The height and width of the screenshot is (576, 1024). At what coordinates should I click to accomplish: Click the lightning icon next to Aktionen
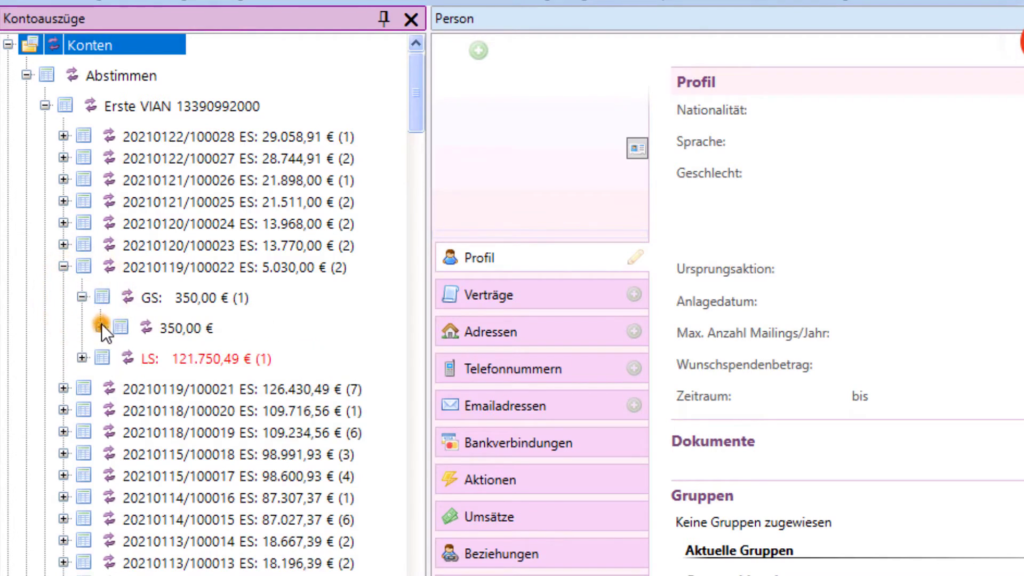click(x=450, y=479)
